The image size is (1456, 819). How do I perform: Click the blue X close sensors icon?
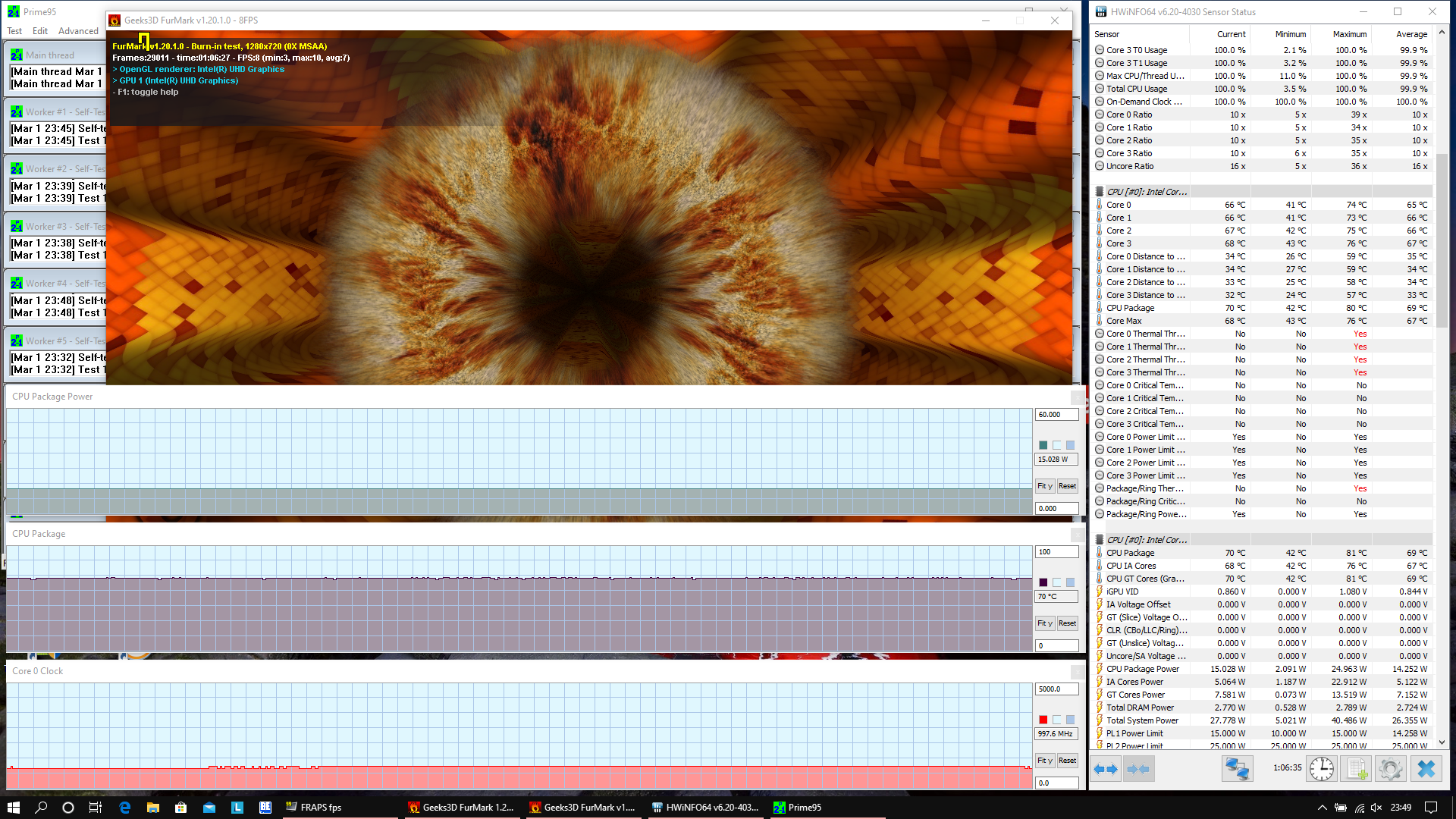1426,769
